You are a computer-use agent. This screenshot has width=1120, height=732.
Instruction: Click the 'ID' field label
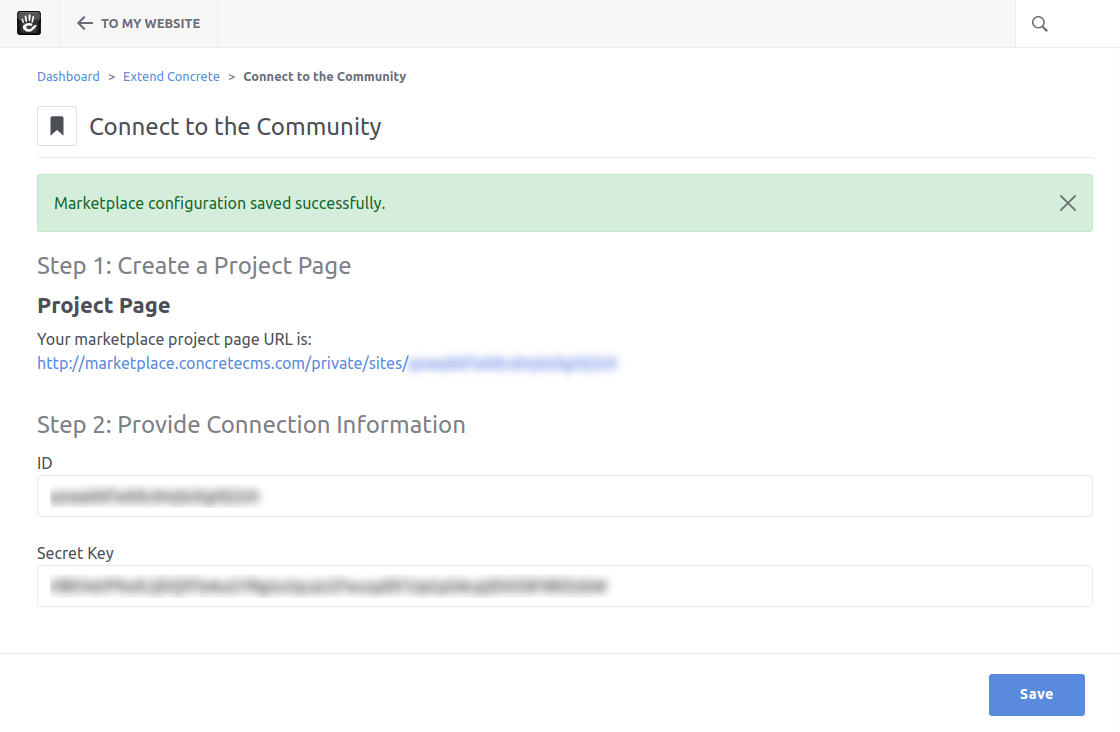(44, 463)
